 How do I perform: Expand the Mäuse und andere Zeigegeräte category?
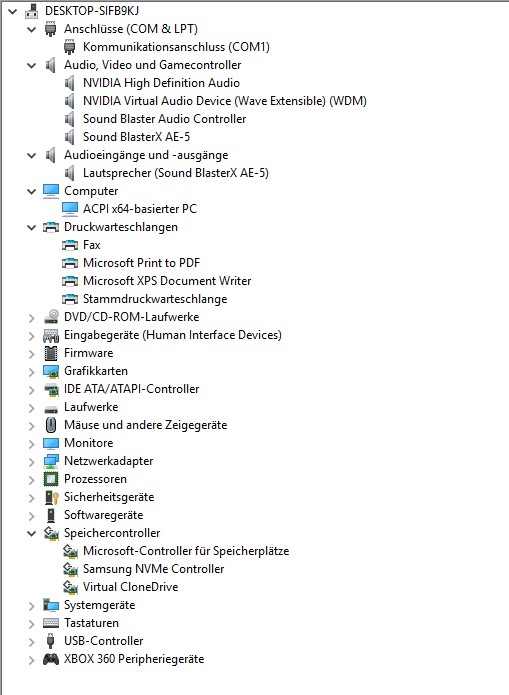(31, 426)
